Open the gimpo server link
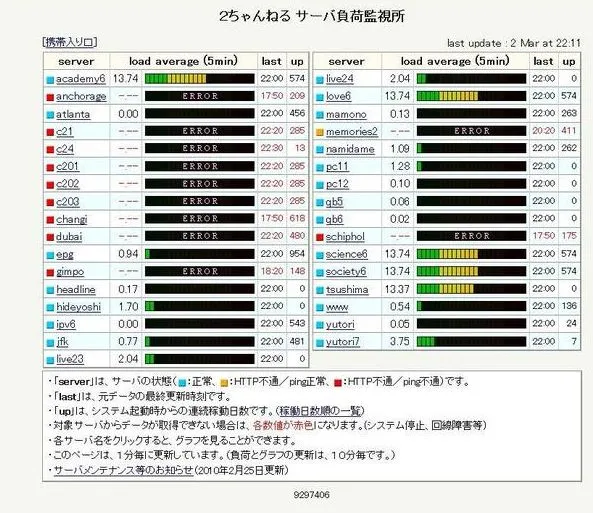This screenshot has width=593, height=513. (70, 272)
